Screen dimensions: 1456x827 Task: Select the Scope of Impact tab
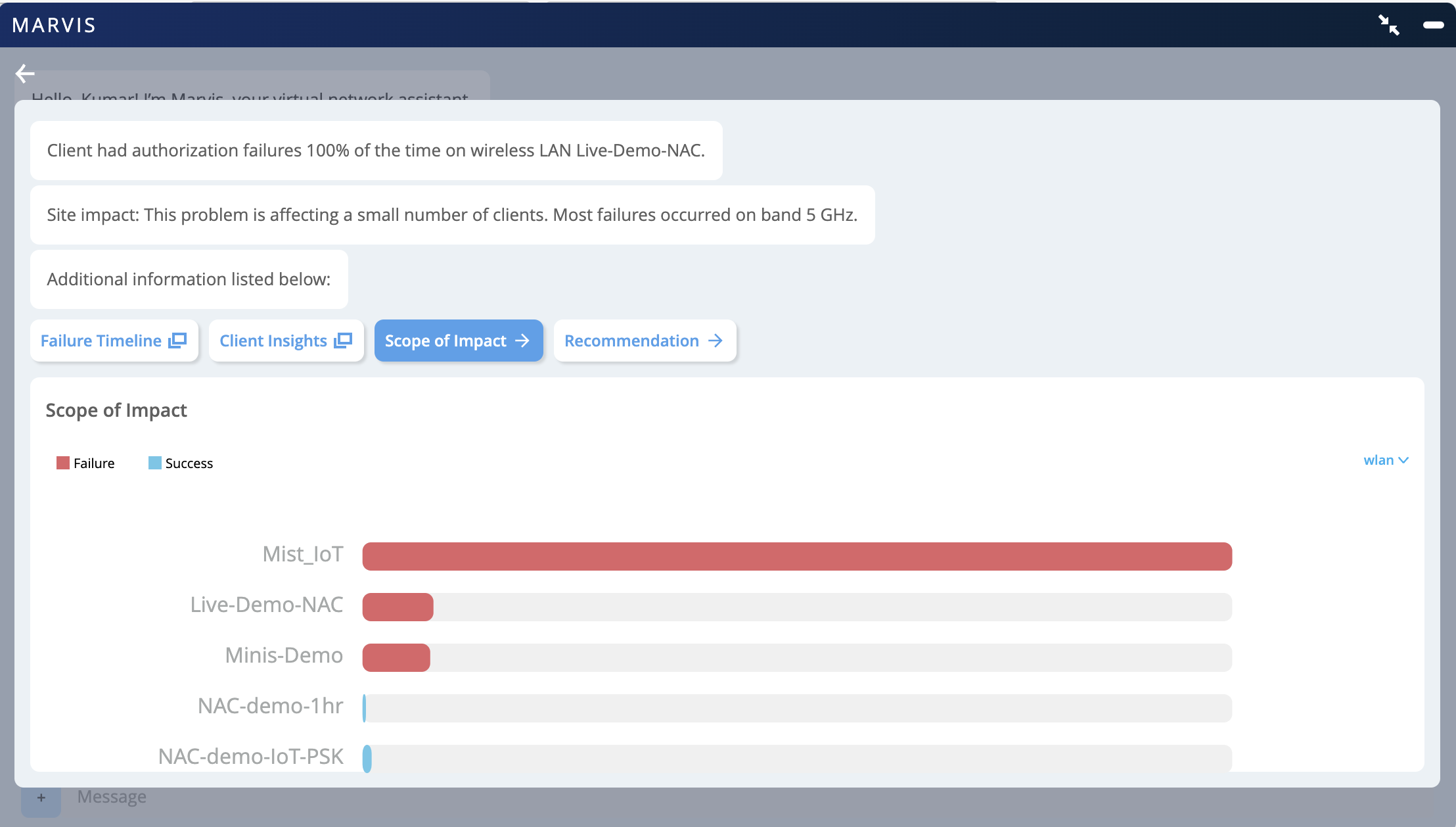(x=445, y=341)
